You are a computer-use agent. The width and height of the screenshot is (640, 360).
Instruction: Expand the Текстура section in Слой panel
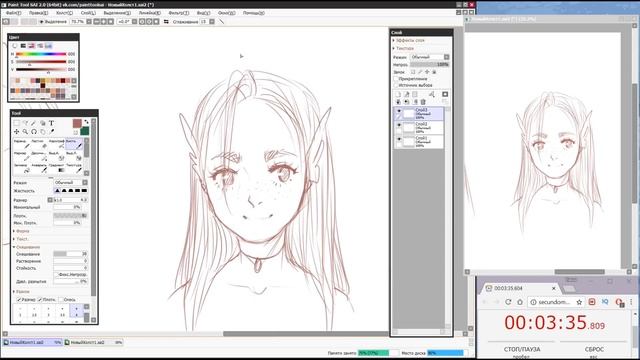point(404,48)
